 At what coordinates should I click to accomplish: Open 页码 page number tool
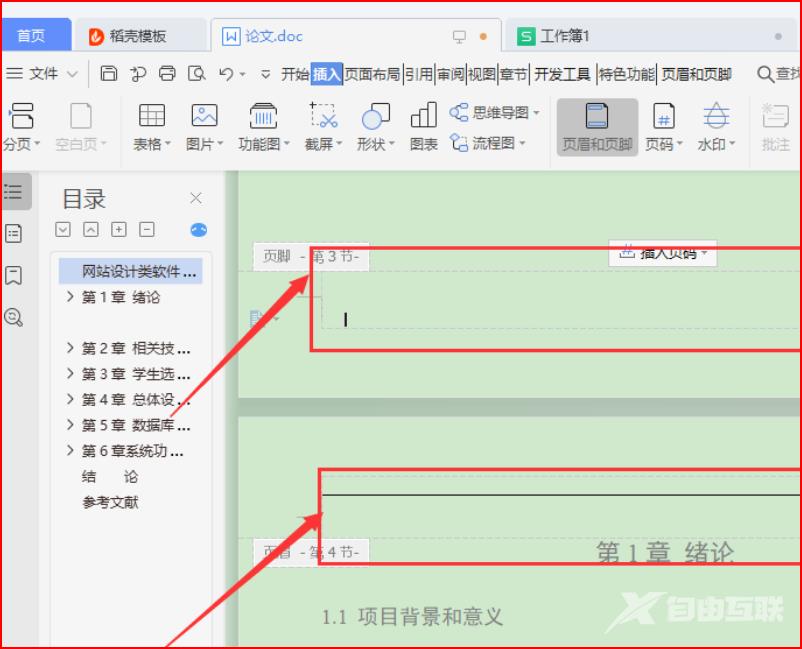click(x=664, y=127)
